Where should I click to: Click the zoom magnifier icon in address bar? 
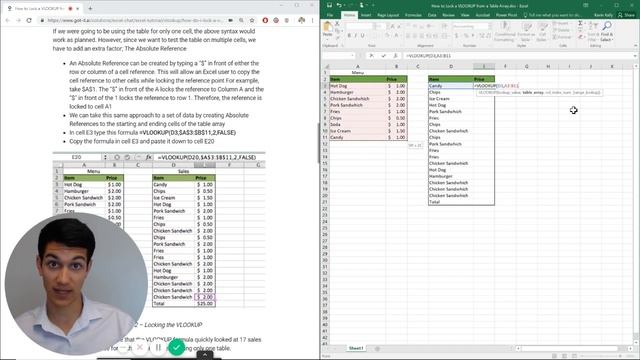click(x=242, y=20)
